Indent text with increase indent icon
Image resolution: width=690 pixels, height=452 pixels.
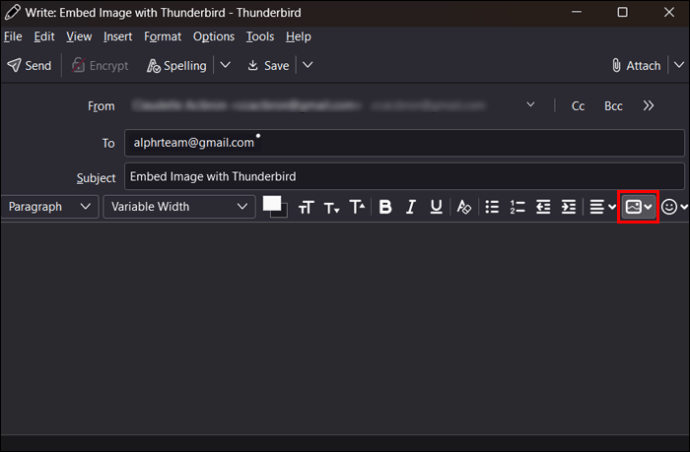tap(569, 207)
